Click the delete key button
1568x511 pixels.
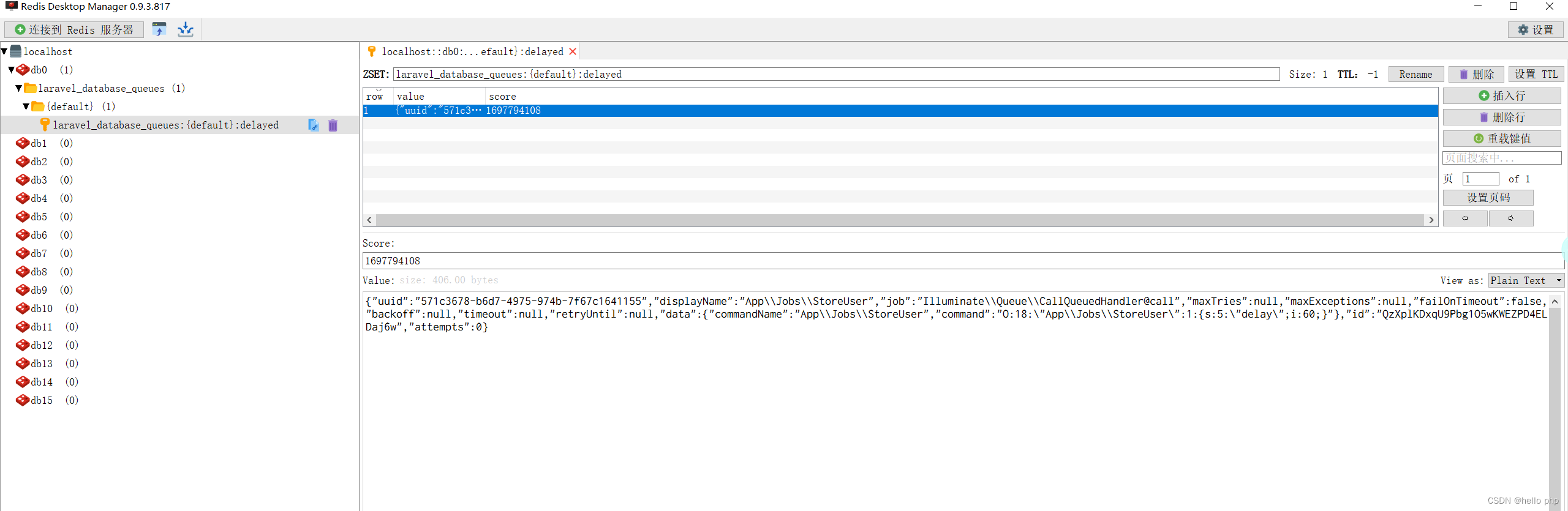click(x=1476, y=74)
